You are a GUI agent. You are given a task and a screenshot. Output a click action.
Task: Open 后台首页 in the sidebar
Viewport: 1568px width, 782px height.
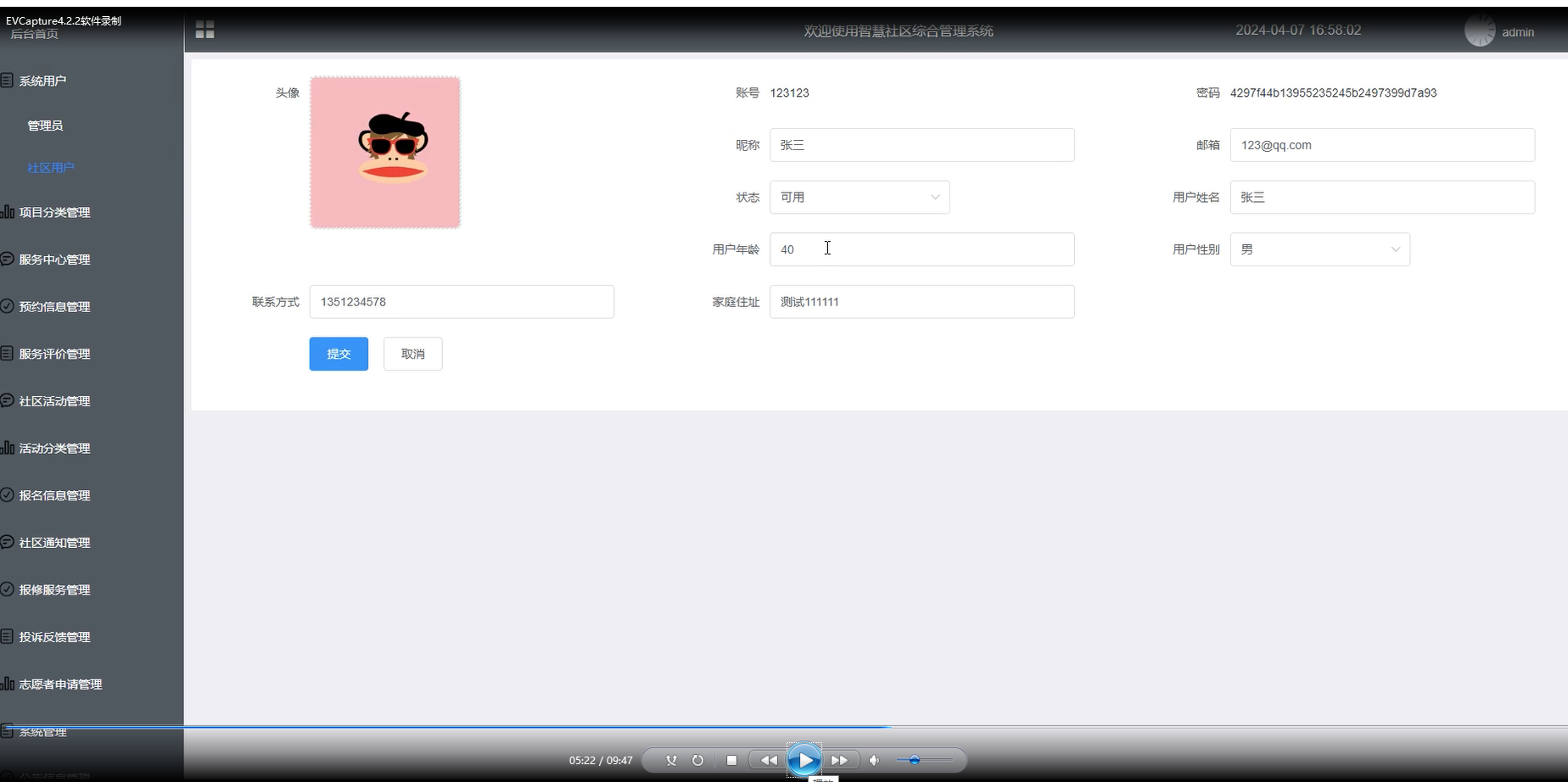click(x=35, y=34)
